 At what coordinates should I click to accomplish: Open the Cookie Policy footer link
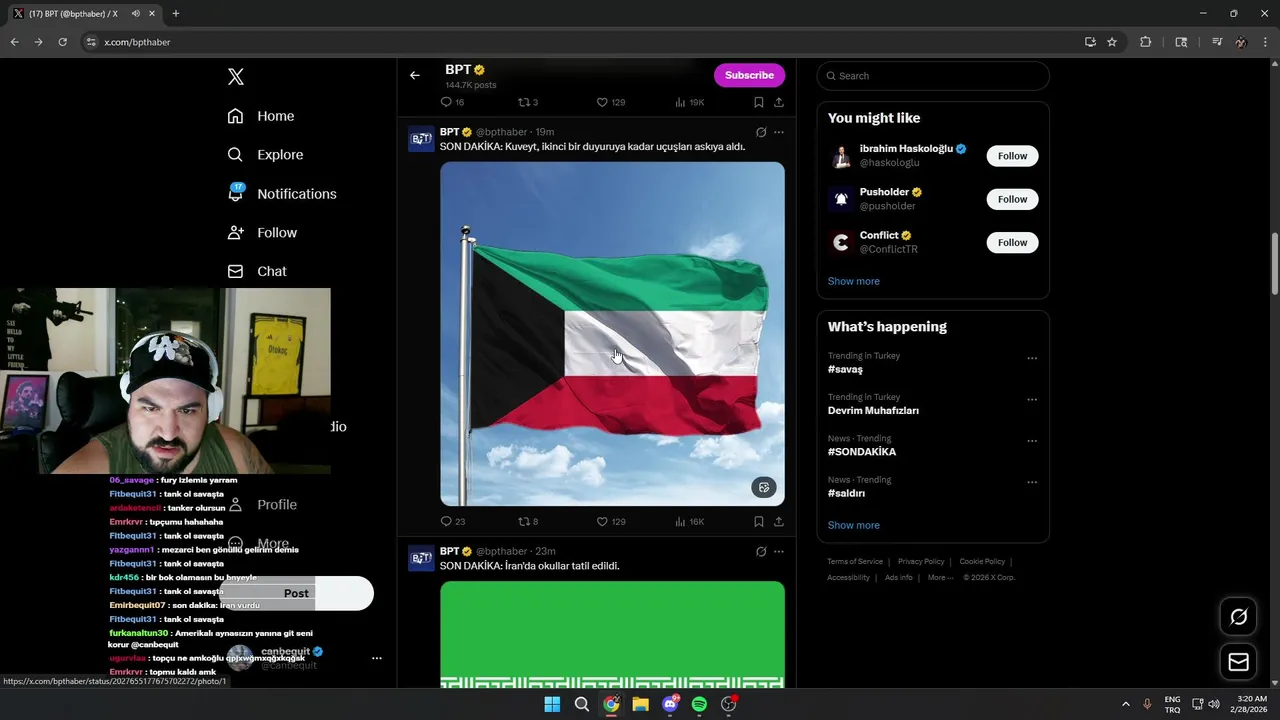[x=982, y=562]
